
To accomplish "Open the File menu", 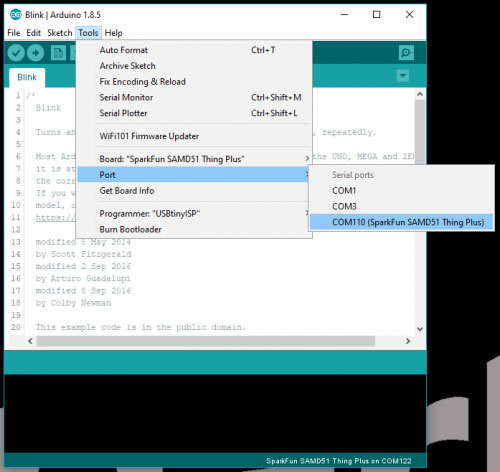I will pyautogui.click(x=14, y=33).
